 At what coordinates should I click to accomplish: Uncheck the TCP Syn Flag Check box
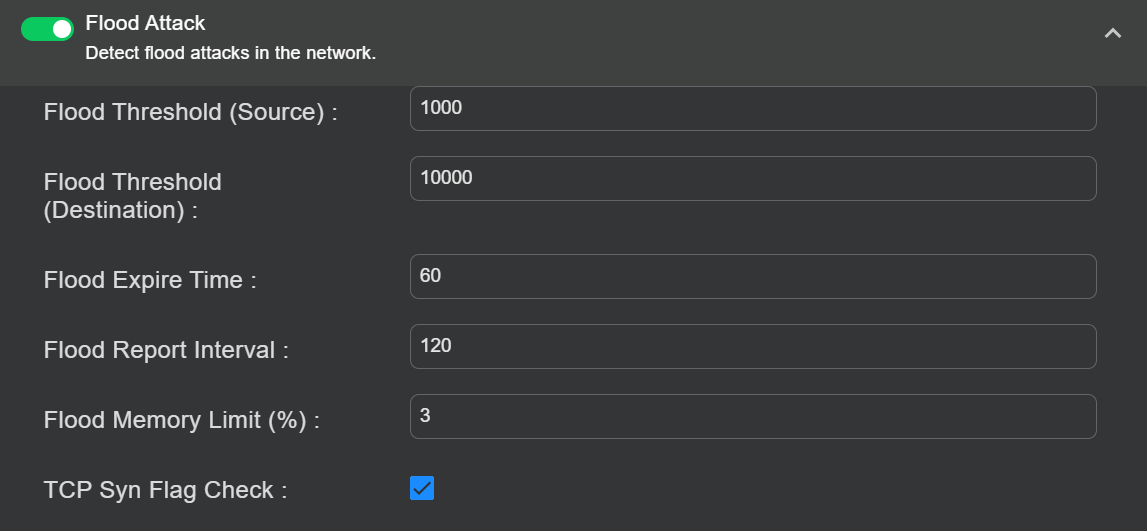click(x=422, y=488)
